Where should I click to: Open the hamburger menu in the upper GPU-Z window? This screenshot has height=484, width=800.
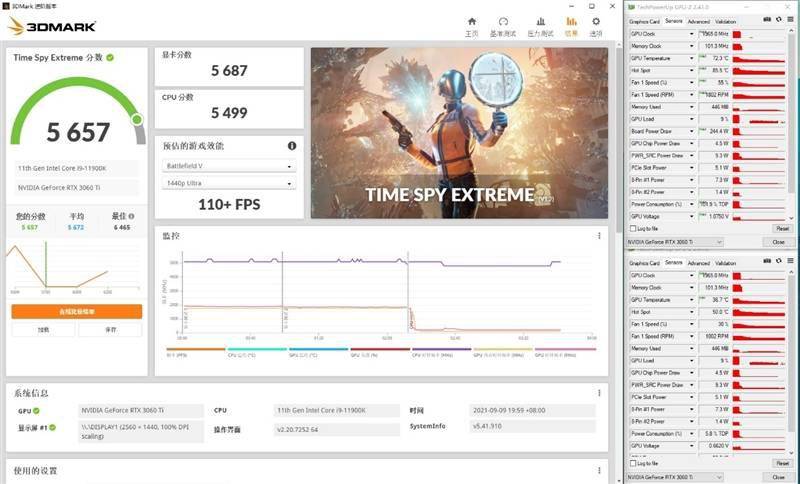(x=790, y=19)
